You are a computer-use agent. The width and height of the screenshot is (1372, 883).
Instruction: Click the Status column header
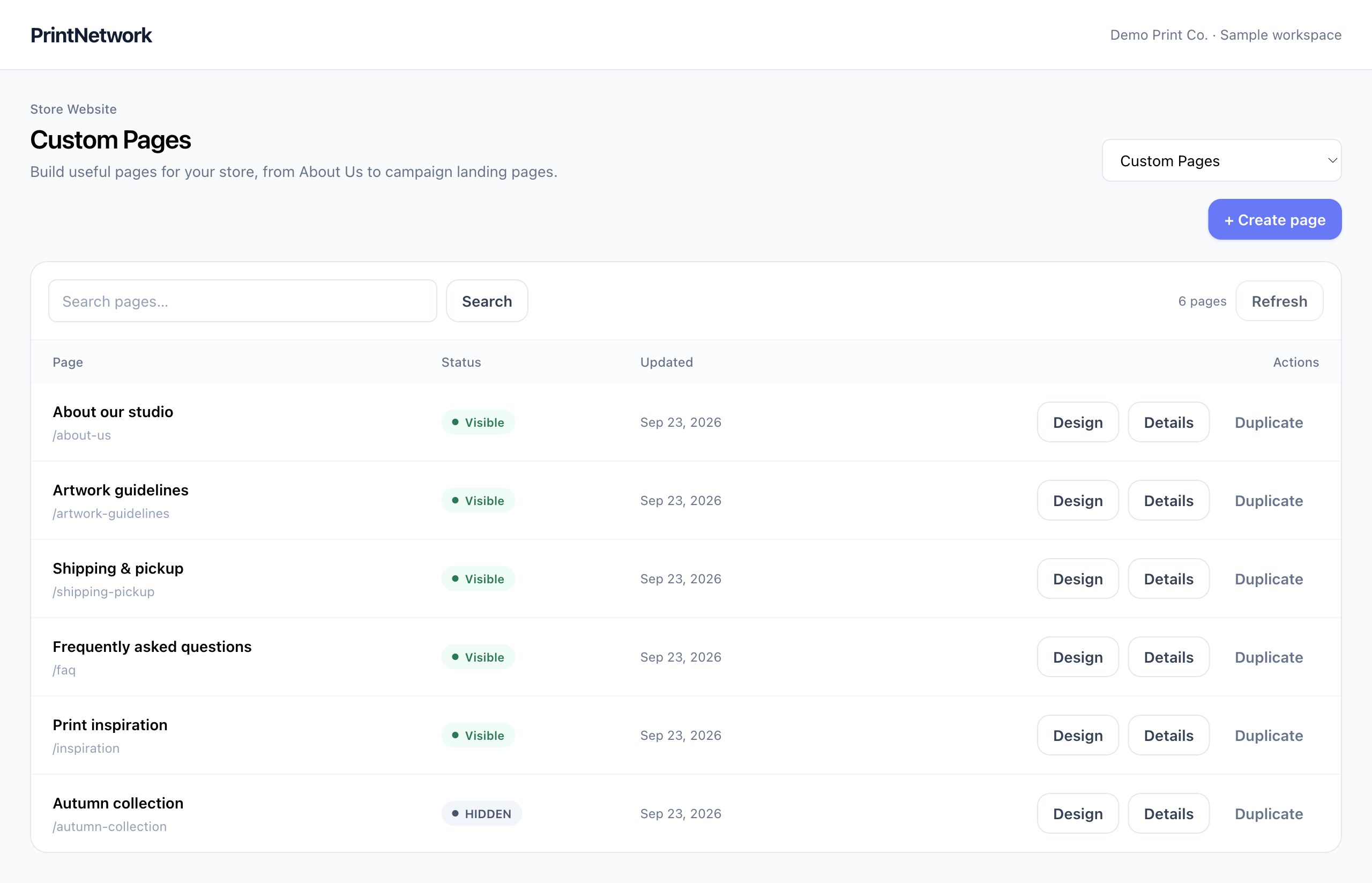tap(461, 362)
